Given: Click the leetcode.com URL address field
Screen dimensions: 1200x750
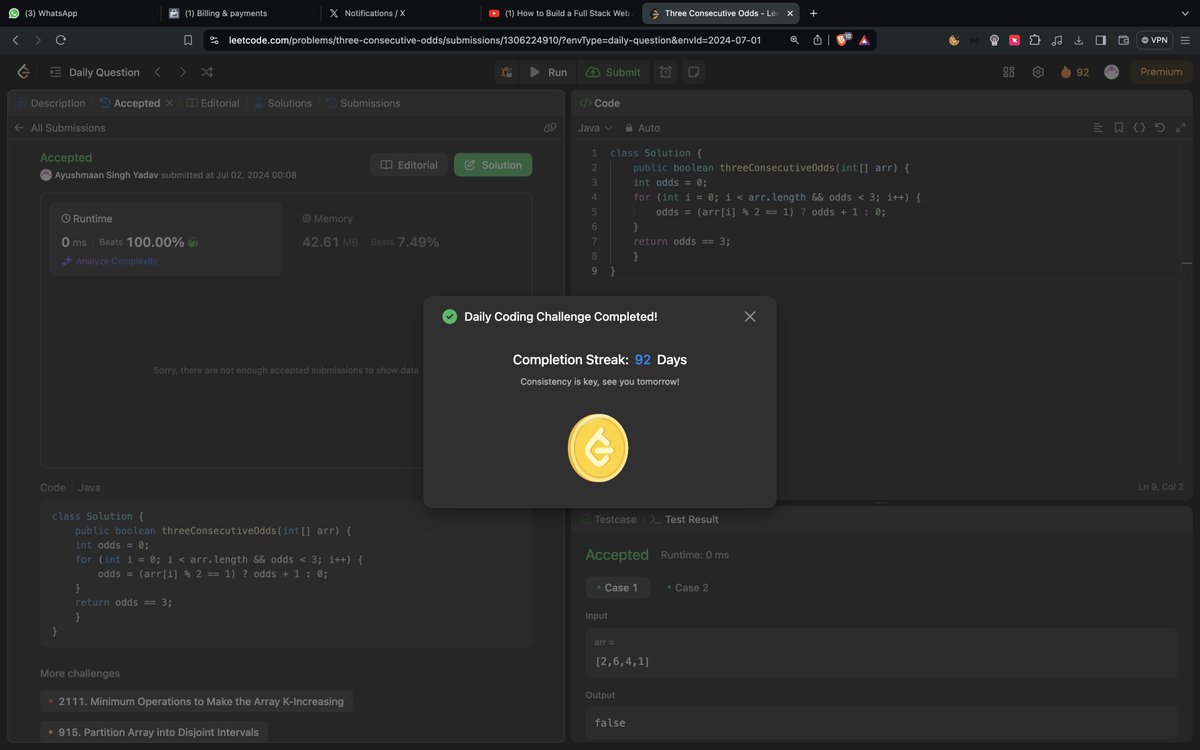Looking at the screenshot, I should (495, 40).
